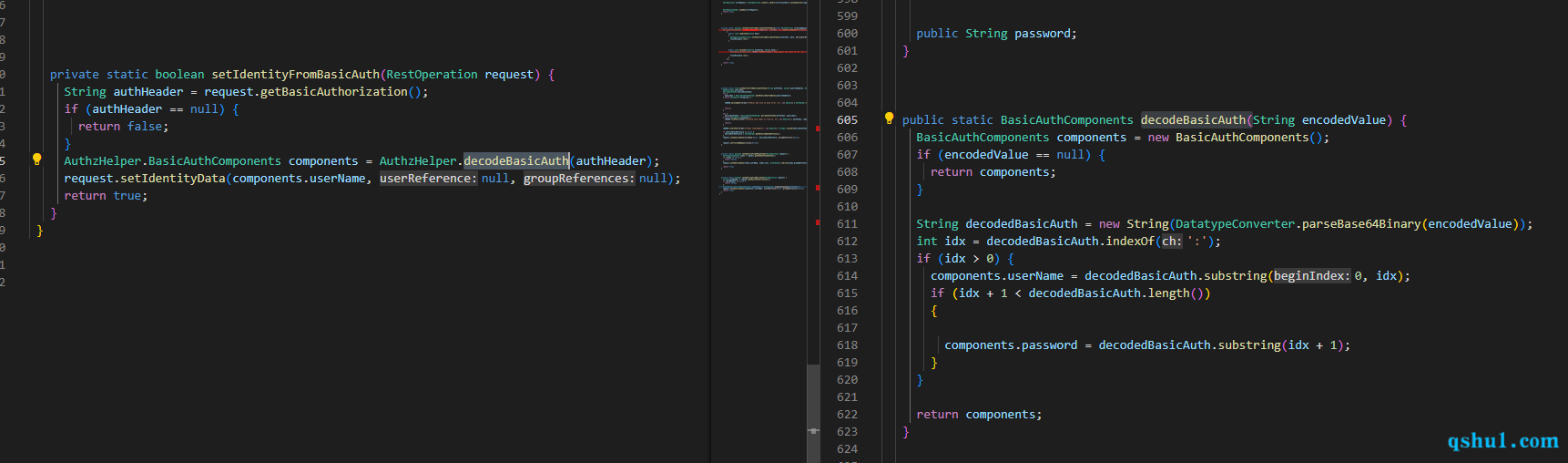Viewport: 1568px width, 463px height.
Task: Click 'String authHeader' declaration in left editor
Action: click(x=124, y=92)
